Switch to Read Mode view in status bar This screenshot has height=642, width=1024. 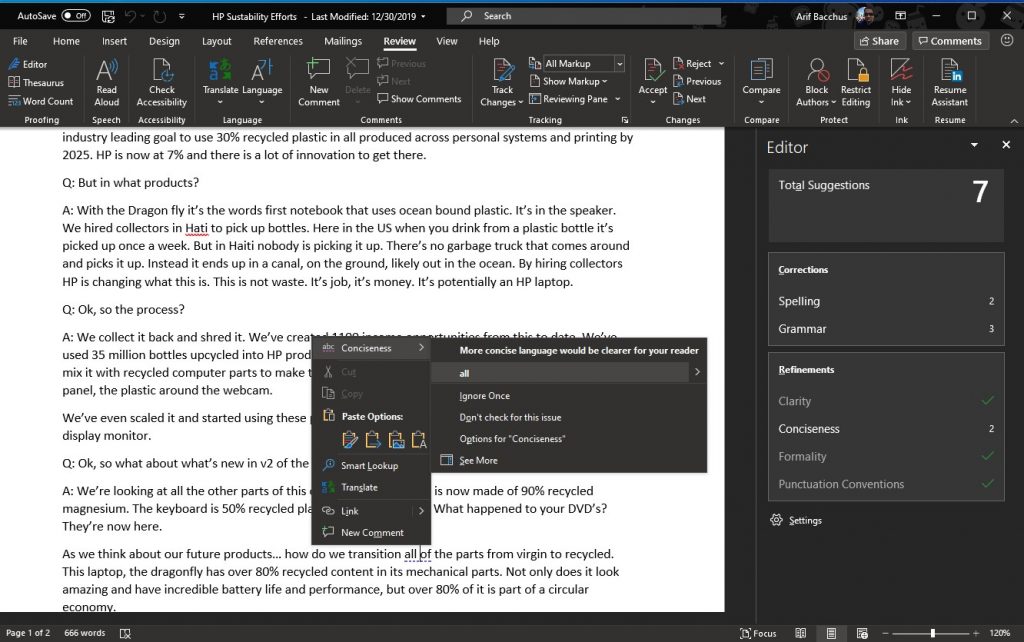coord(801,633)
